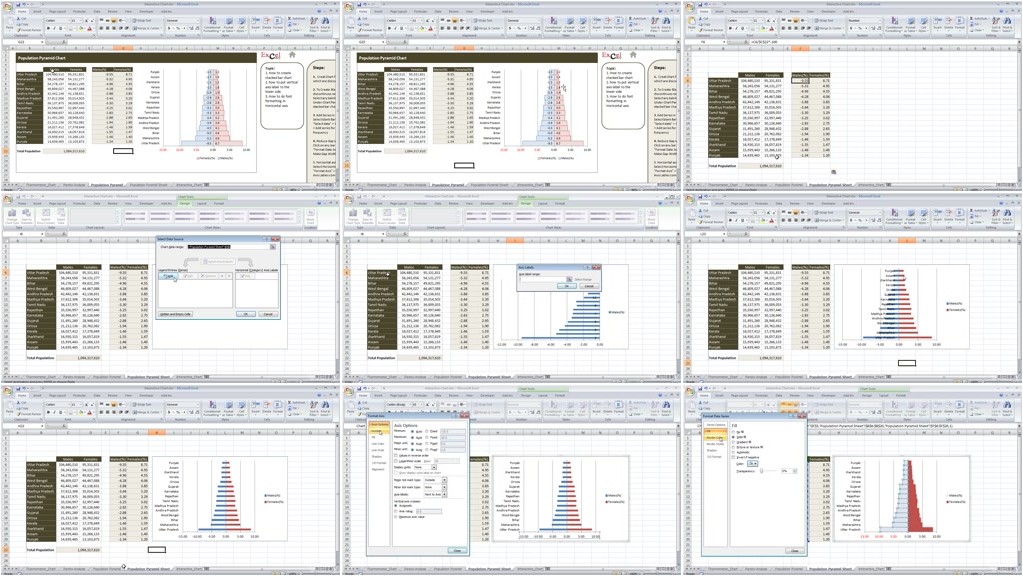Click Add in the Select Data Source dialog
The height and width of the screenshot is (576, 1023).
(x=168, y=276)
